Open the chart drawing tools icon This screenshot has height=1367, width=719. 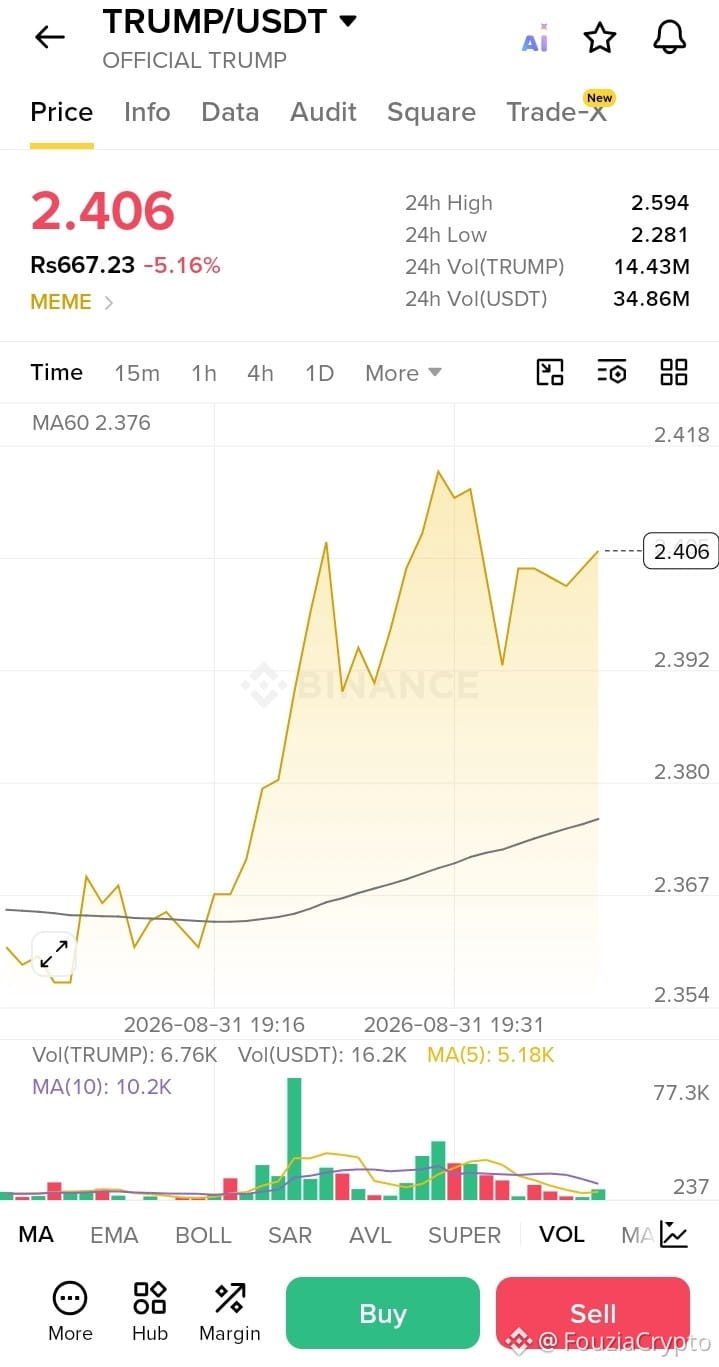[x=550, y=372]
